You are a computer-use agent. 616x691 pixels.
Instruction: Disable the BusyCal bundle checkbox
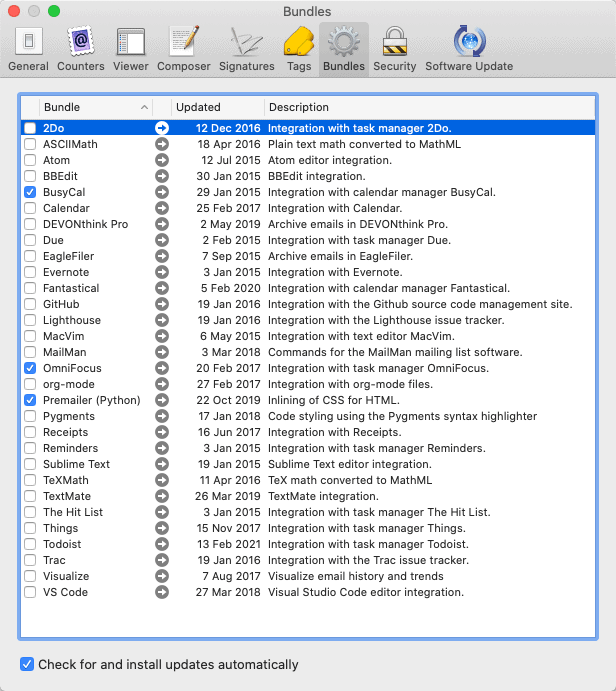point(30,192)
